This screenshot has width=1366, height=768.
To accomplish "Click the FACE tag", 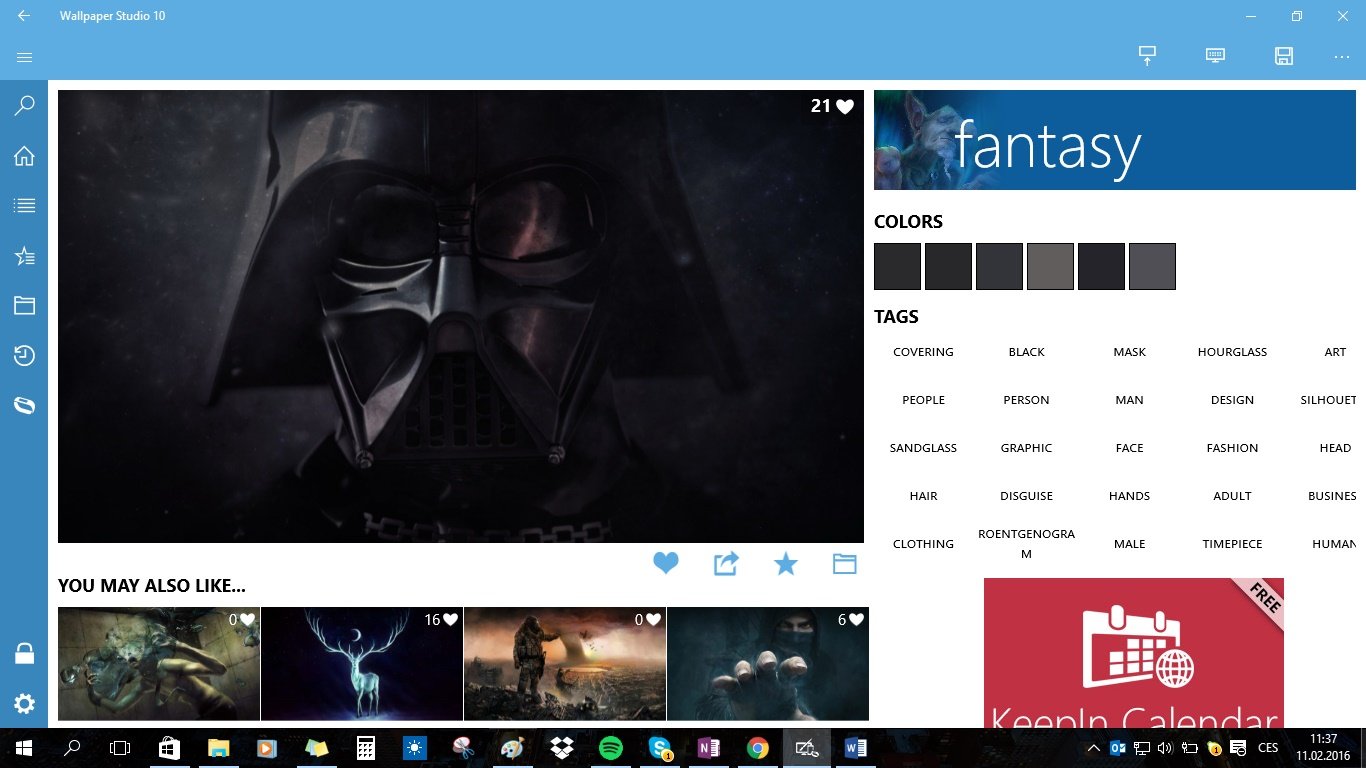I will click(1129, 448).
